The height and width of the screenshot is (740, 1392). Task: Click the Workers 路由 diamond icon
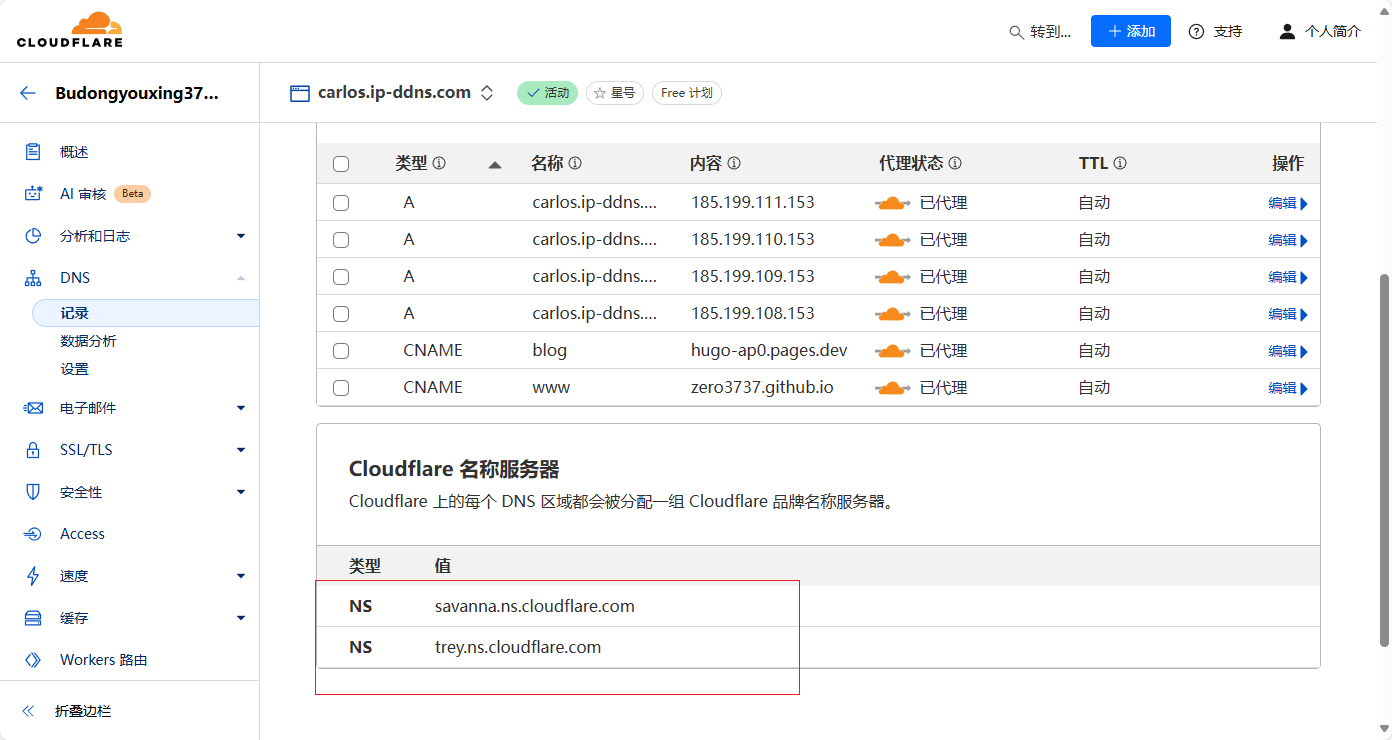33,660
